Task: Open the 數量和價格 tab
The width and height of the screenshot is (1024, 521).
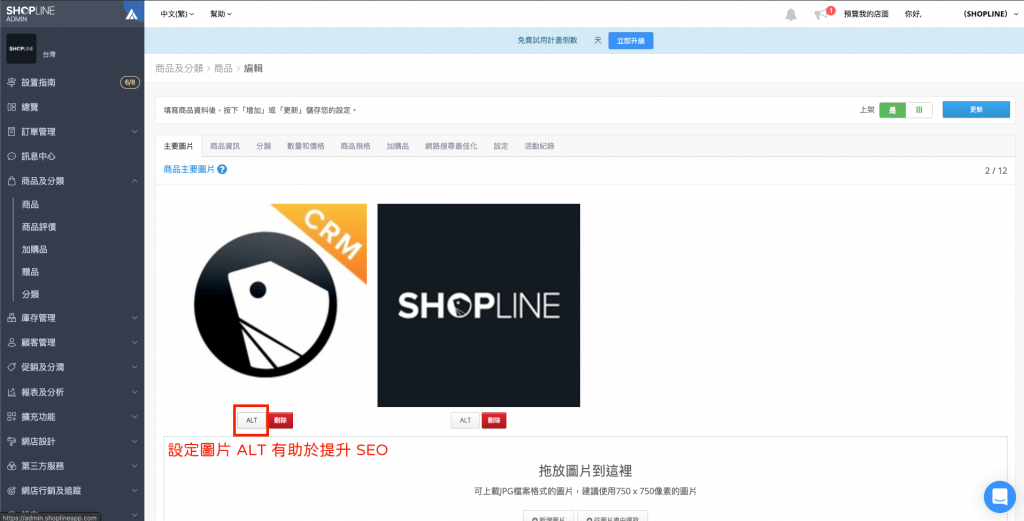Action: (306, 146)
